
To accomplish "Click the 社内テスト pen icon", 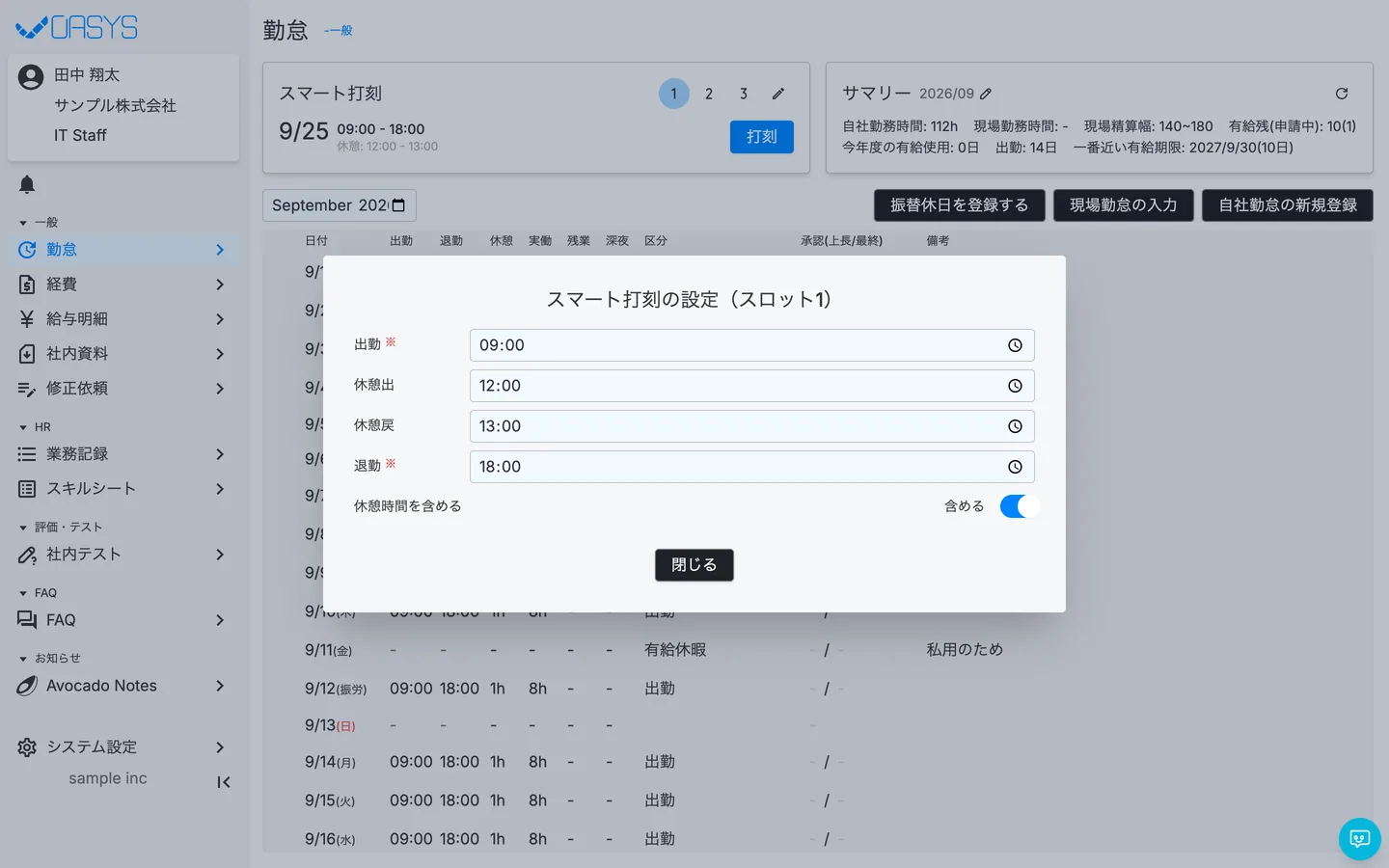I will click(x=27, y=555).
